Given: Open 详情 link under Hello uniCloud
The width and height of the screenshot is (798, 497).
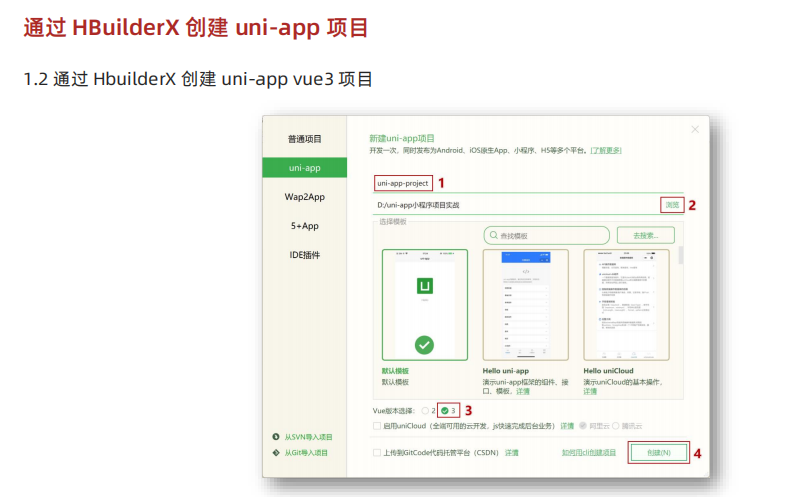Looking at the screenshot, I should point(590,391).
